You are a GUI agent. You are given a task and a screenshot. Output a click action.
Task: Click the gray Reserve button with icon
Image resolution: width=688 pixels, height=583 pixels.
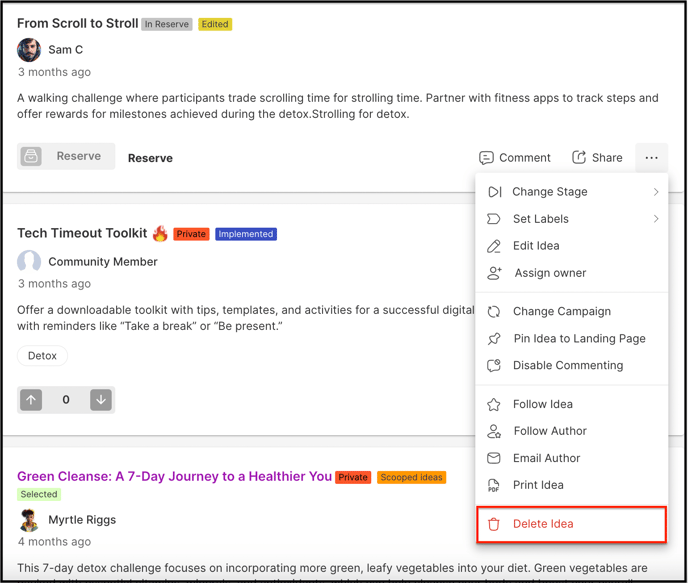pyautogui.click(x=66, y=156)
